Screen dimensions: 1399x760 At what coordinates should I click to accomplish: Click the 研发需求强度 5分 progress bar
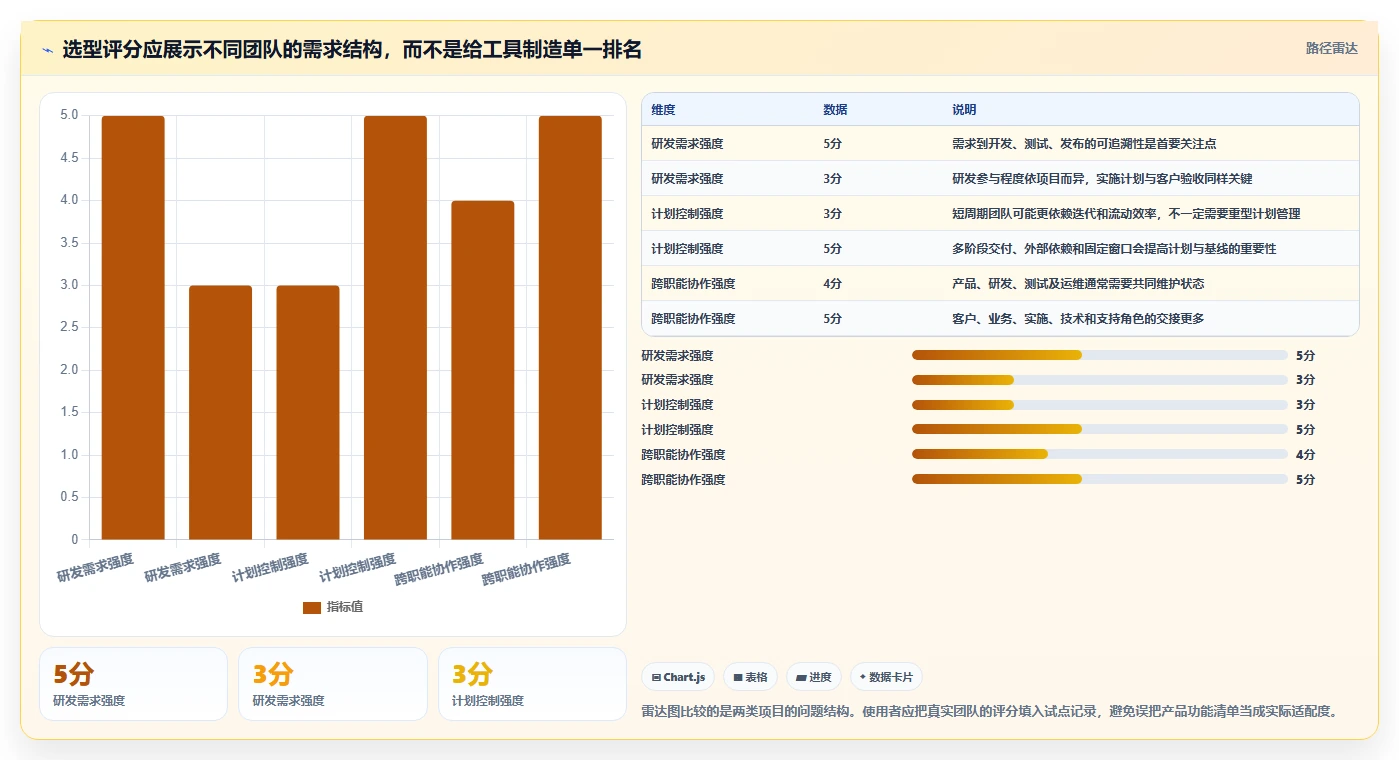pyautogui.click(x=1100, y=355)
